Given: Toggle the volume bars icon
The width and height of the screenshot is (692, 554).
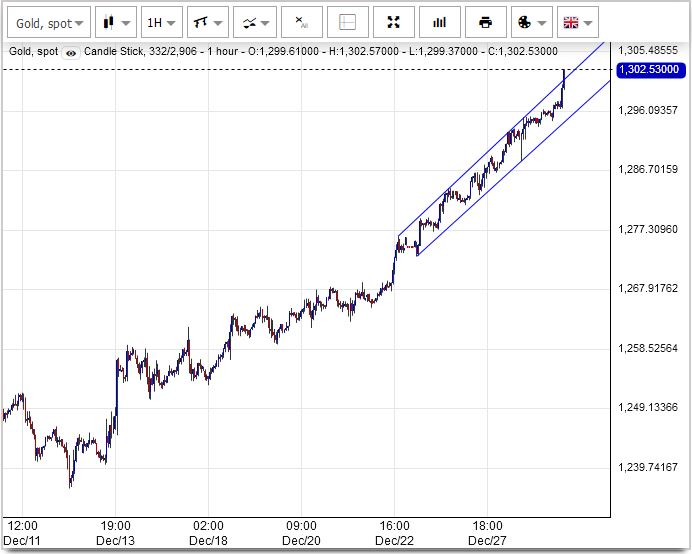Looking at the screenshot, I should [x=440, y=21].
